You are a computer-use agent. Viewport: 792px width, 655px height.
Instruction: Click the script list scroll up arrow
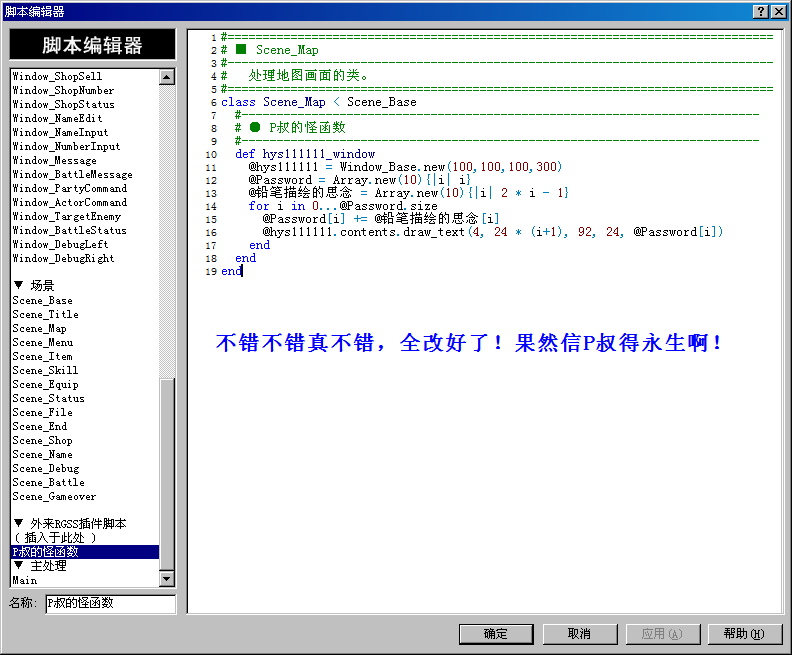[x=167, y=77]
